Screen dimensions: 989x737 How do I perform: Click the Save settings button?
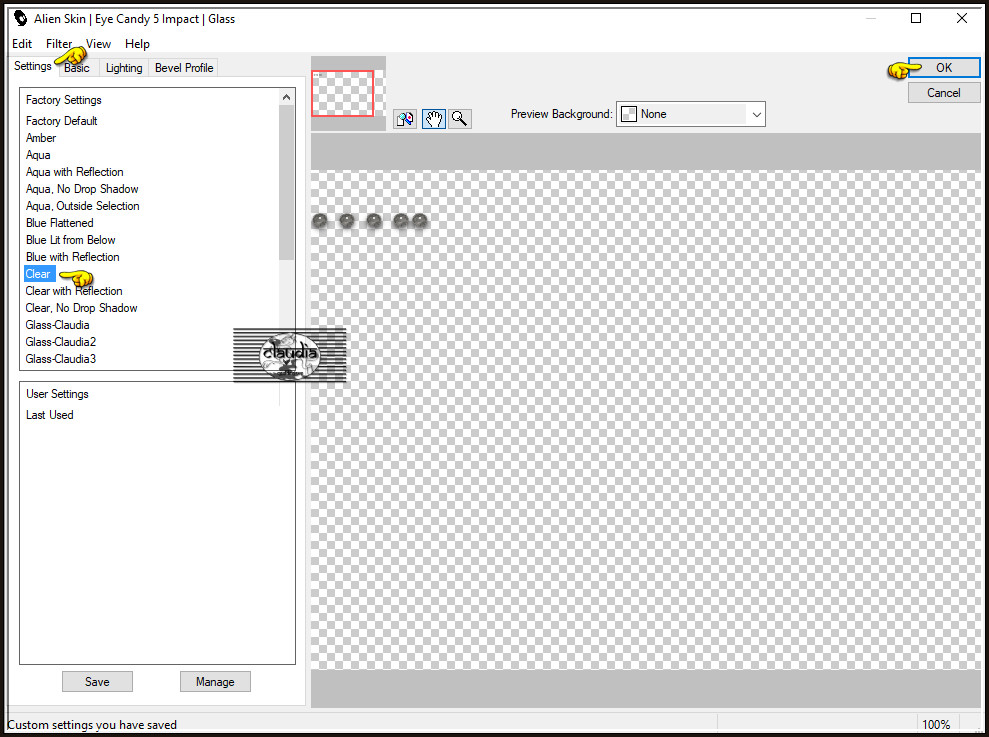[x=97, y=681]
